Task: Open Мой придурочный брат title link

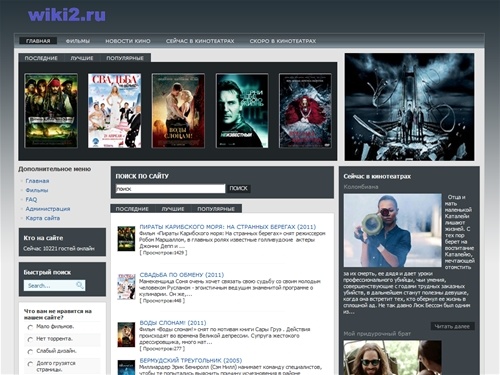Action: point(377,334)
